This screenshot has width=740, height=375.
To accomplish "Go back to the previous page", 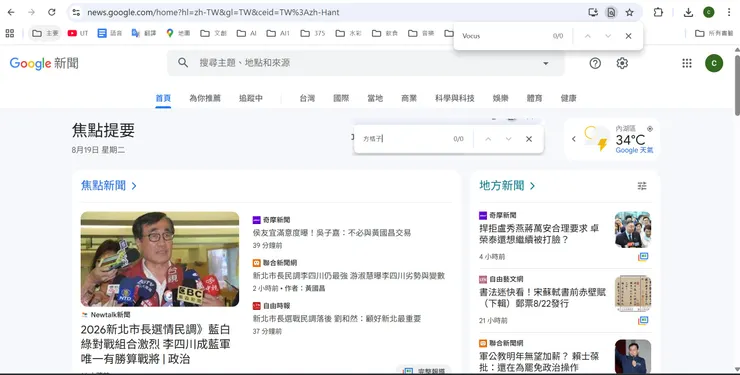I will [11, 12].
